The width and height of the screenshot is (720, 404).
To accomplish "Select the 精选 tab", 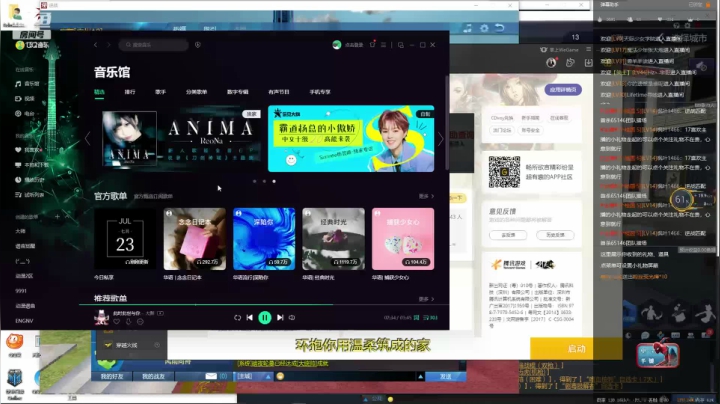I will tap(99, 92).
